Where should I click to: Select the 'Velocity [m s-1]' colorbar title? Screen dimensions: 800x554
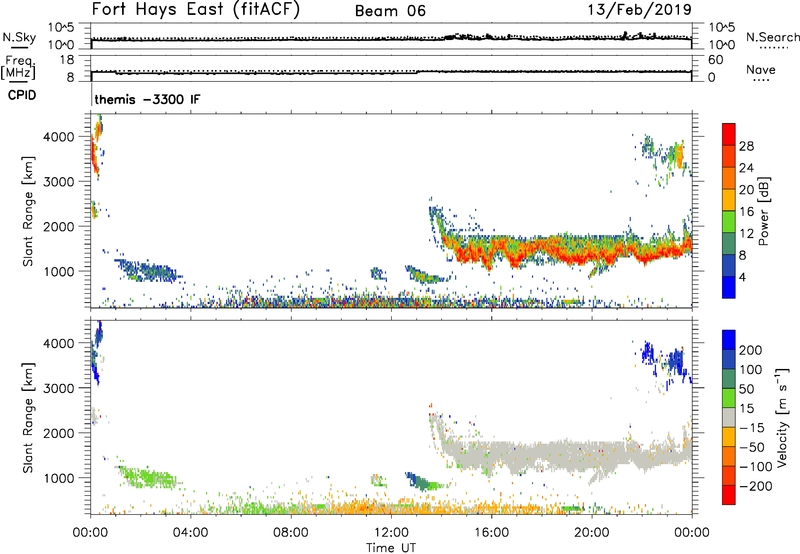[x=781, y=418]
